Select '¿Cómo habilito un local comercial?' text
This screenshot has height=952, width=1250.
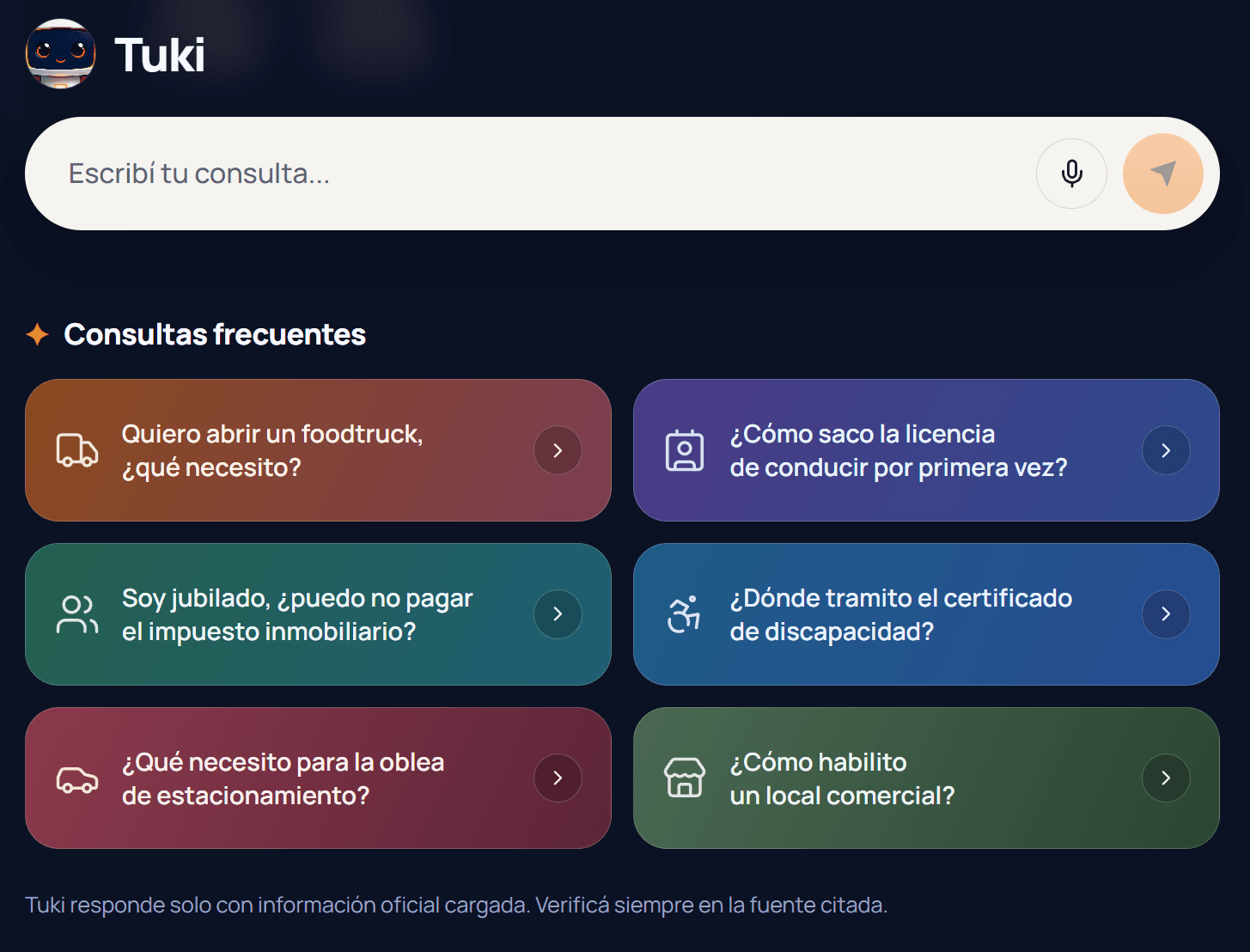[x=842, y=778]
